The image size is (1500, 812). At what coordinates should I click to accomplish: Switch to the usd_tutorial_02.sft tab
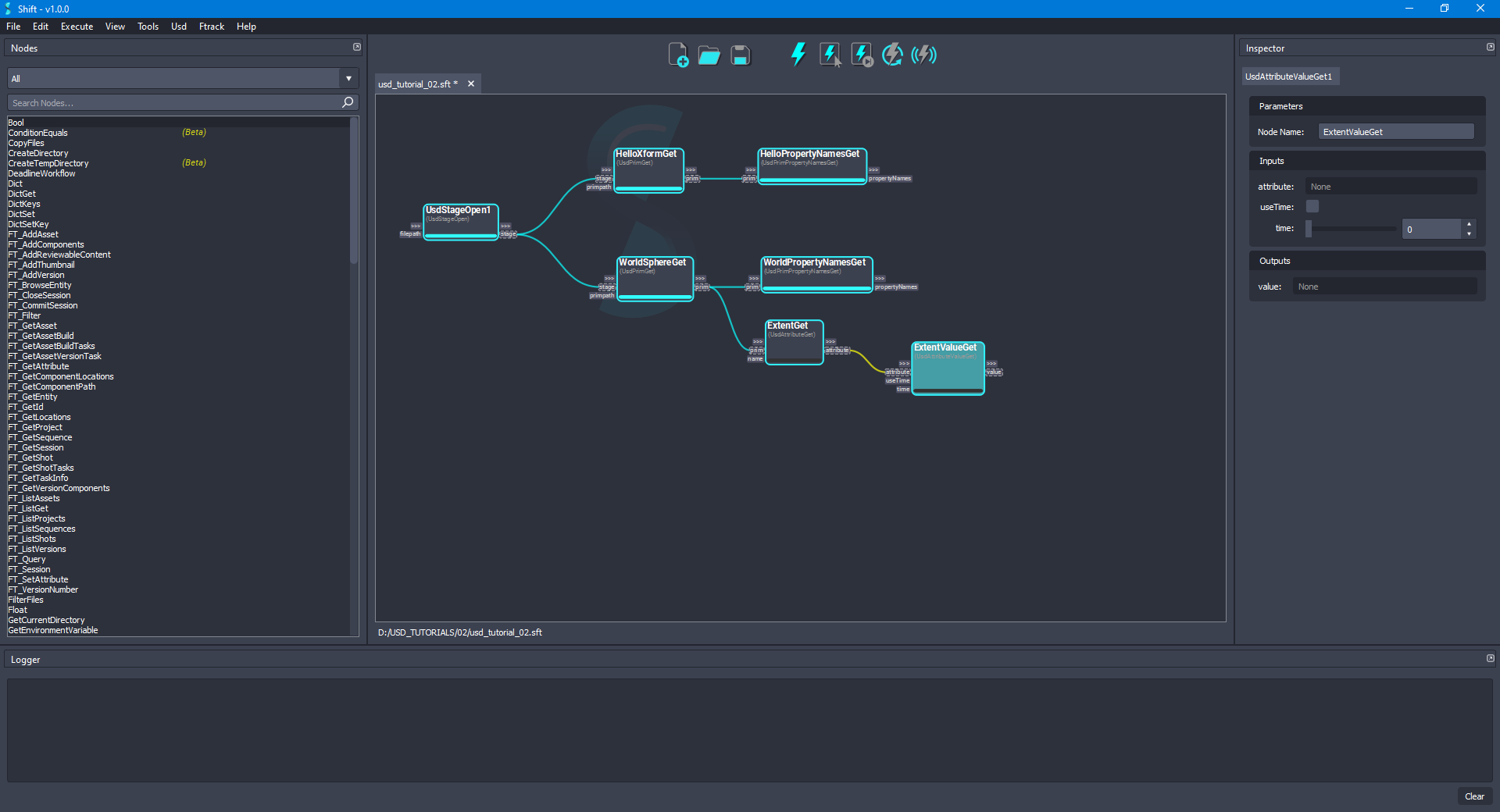pos(416,84)
